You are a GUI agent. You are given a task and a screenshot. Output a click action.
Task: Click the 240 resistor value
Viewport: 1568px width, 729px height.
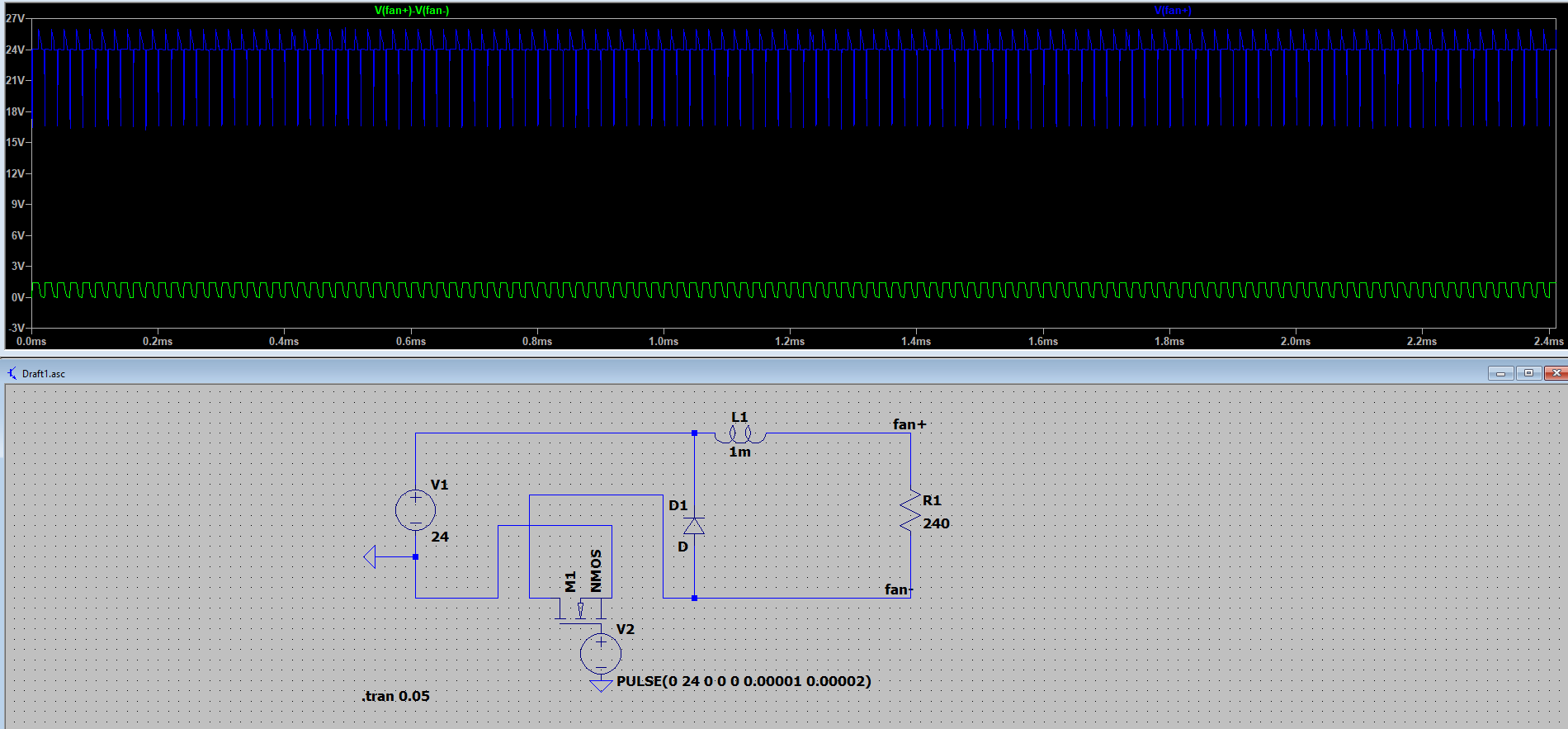(x=937, y=523)
